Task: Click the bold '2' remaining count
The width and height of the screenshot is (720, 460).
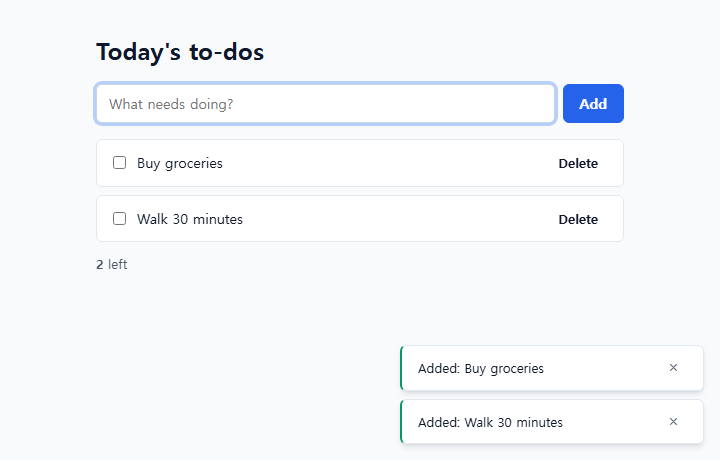Action: [x=100, y=265]
